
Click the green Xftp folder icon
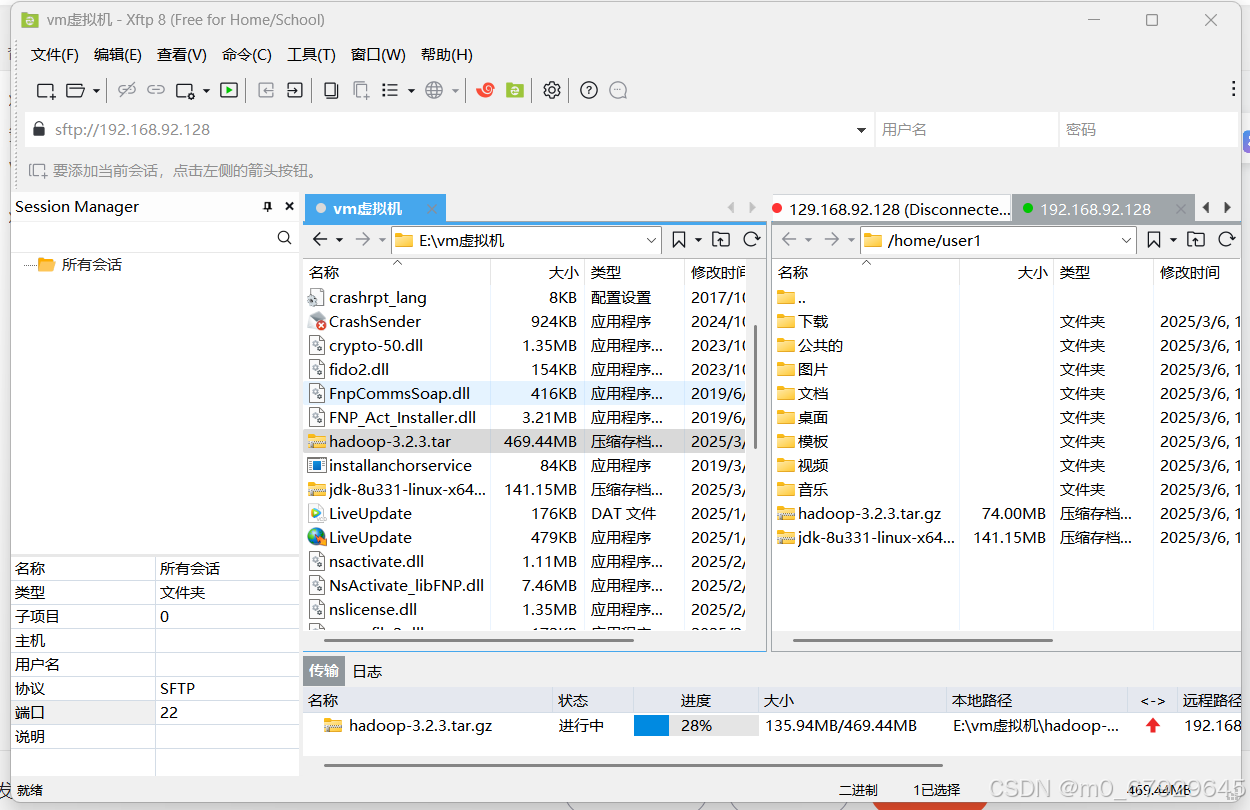tap(514, 90)
